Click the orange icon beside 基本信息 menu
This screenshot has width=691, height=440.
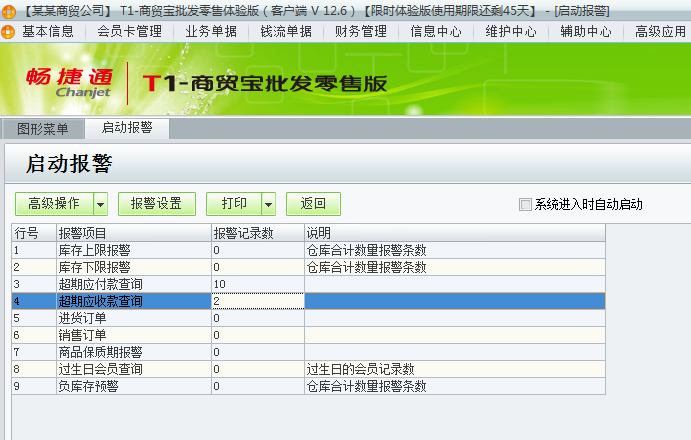coord(8,32)
